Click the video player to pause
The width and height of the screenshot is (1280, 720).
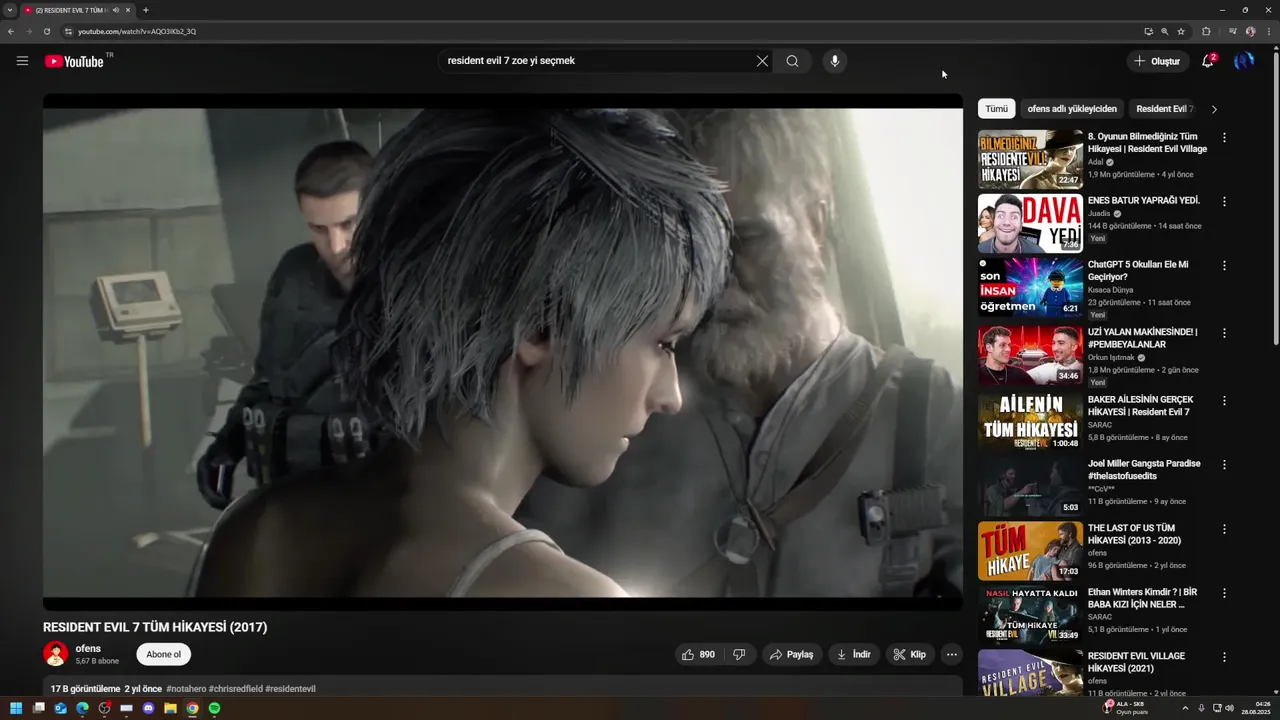tap(503, 352)
